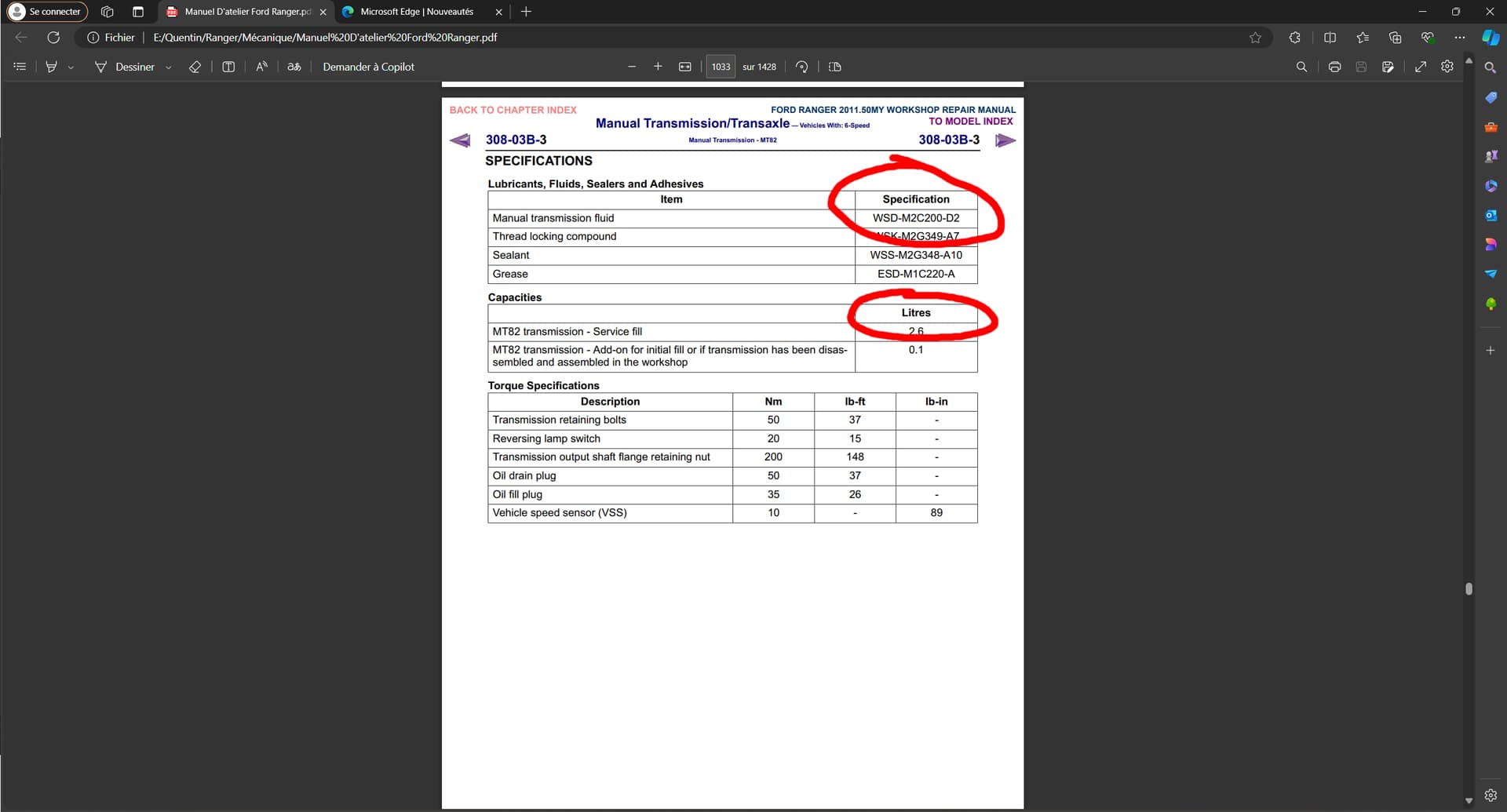Open Collections panel

[1395, 37]
